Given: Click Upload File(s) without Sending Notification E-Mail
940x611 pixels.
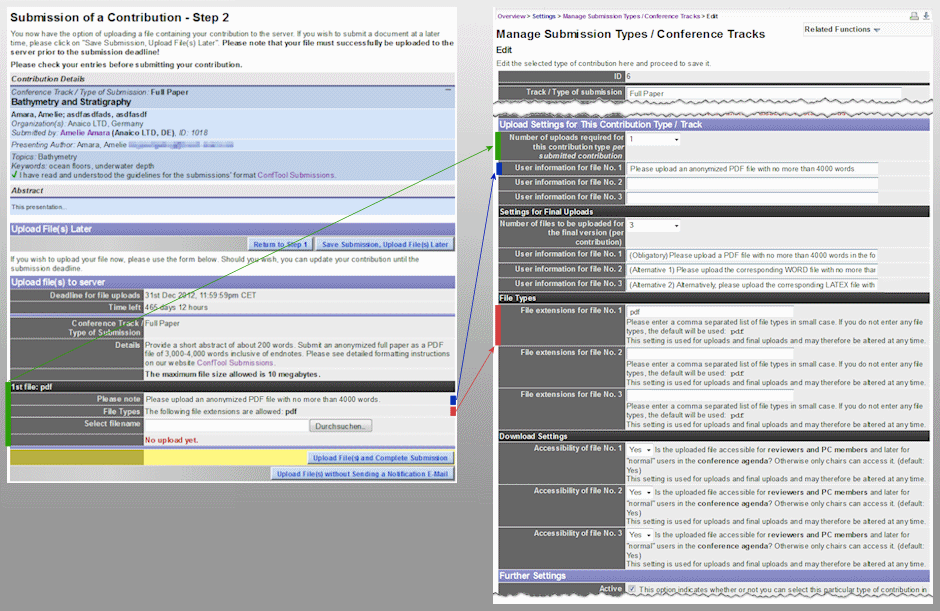Looking at the screenshot, I should point(362,474).
